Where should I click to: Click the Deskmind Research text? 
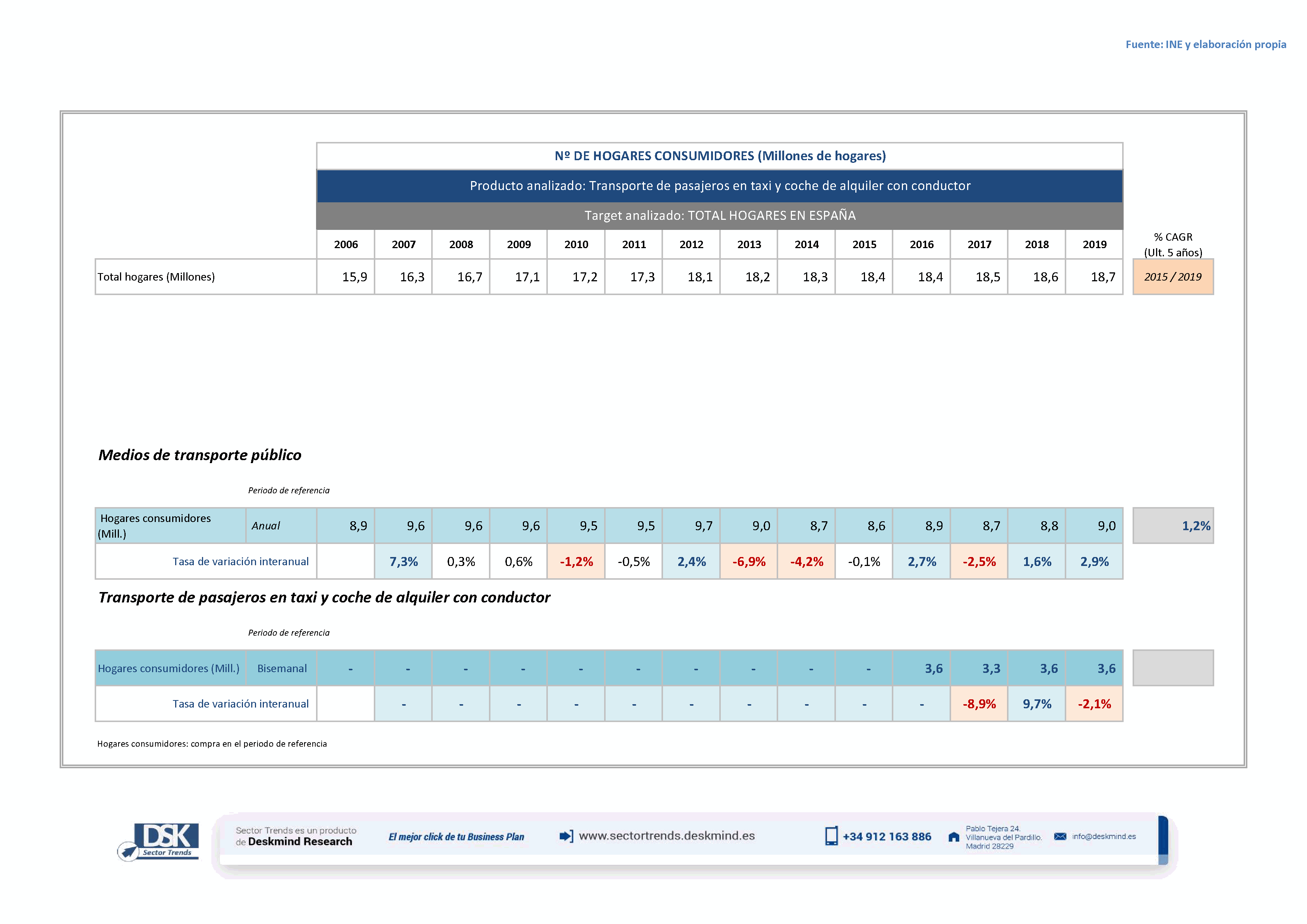click(x=300, y=842)
